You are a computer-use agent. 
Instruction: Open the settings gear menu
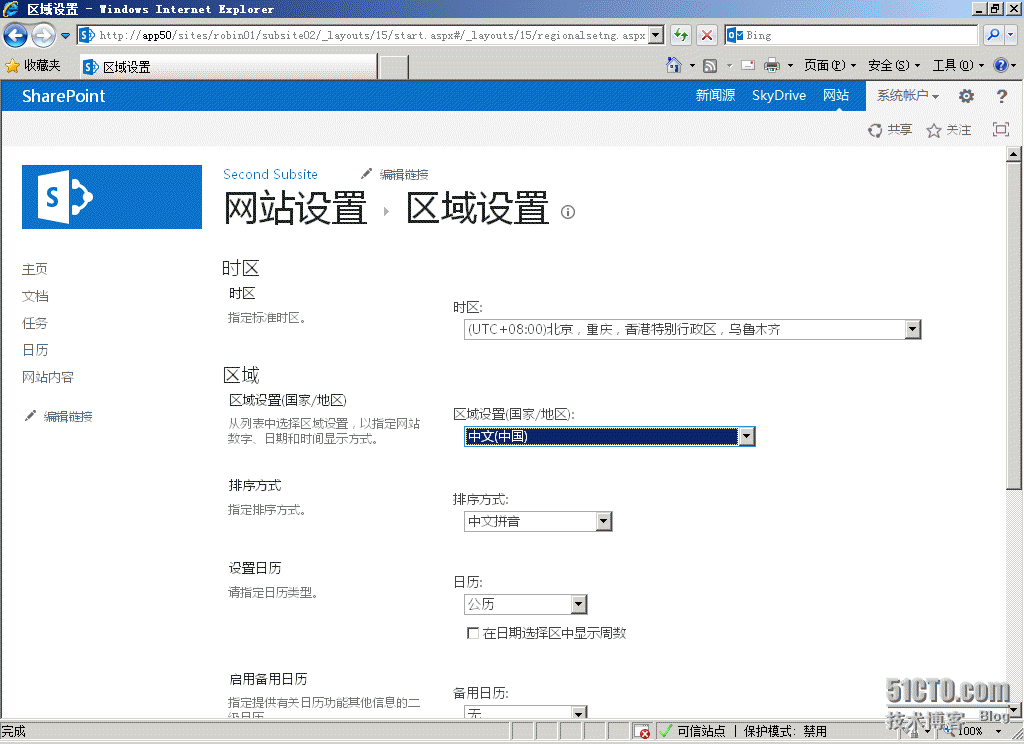966,96
